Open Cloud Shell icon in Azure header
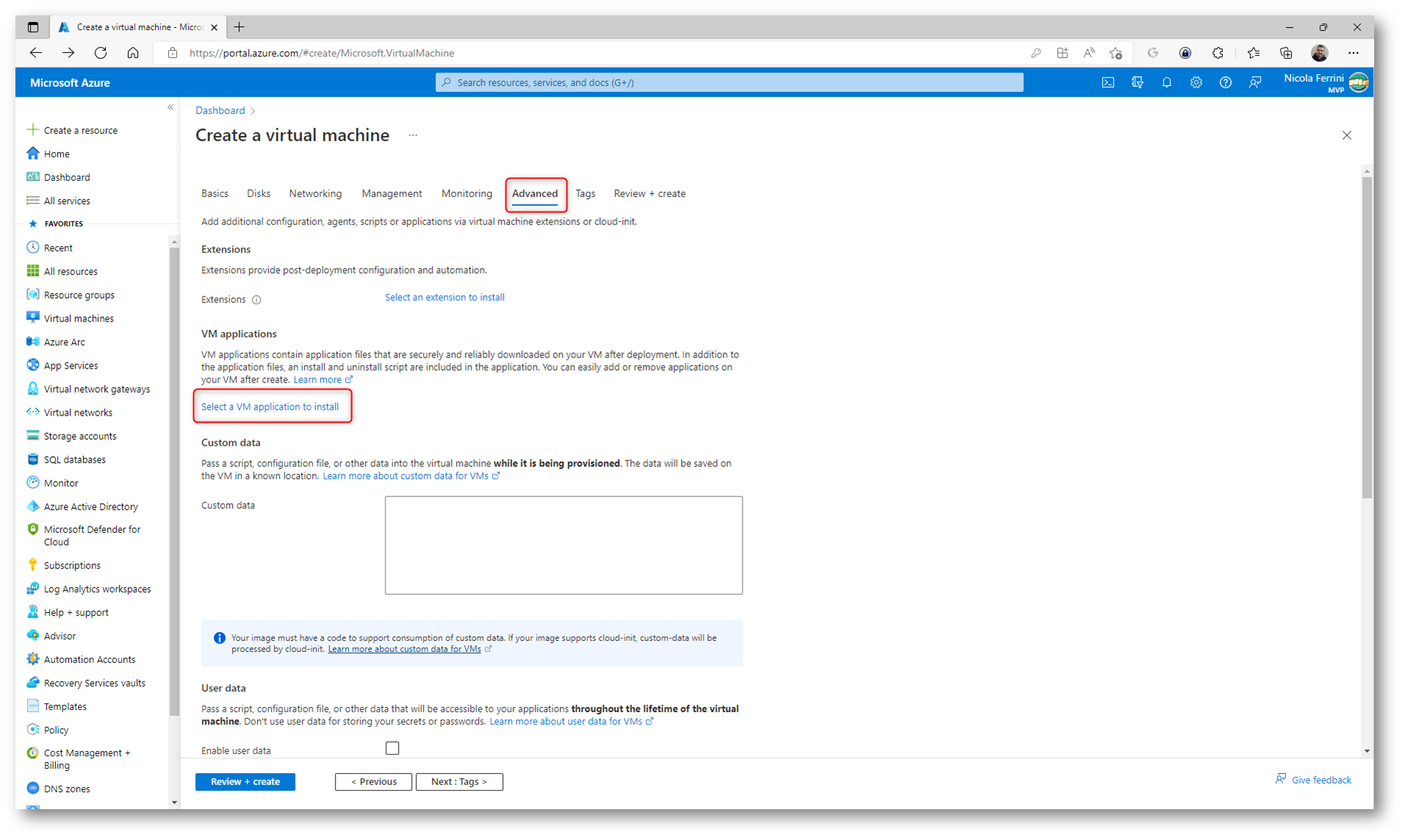The width and height of the screenshot is (1405, 840). 1108,83
